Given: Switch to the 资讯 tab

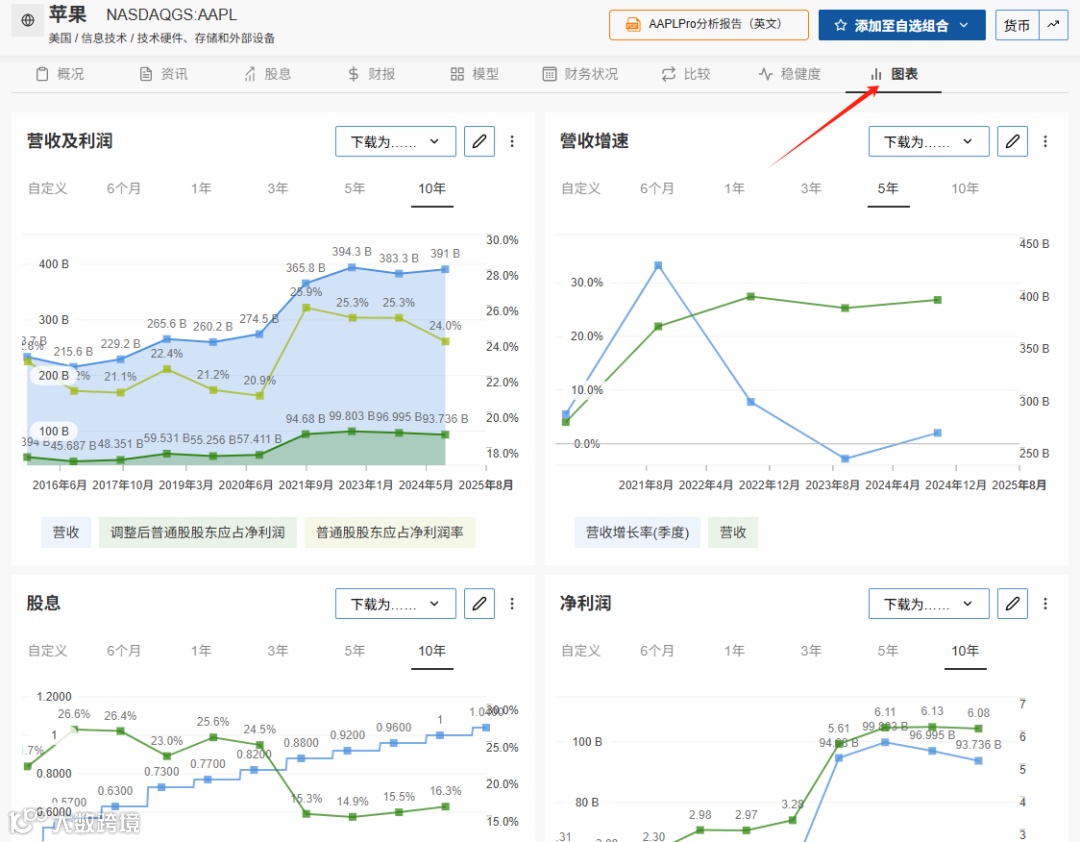Looking at the screenshot, I should [163, 74].
